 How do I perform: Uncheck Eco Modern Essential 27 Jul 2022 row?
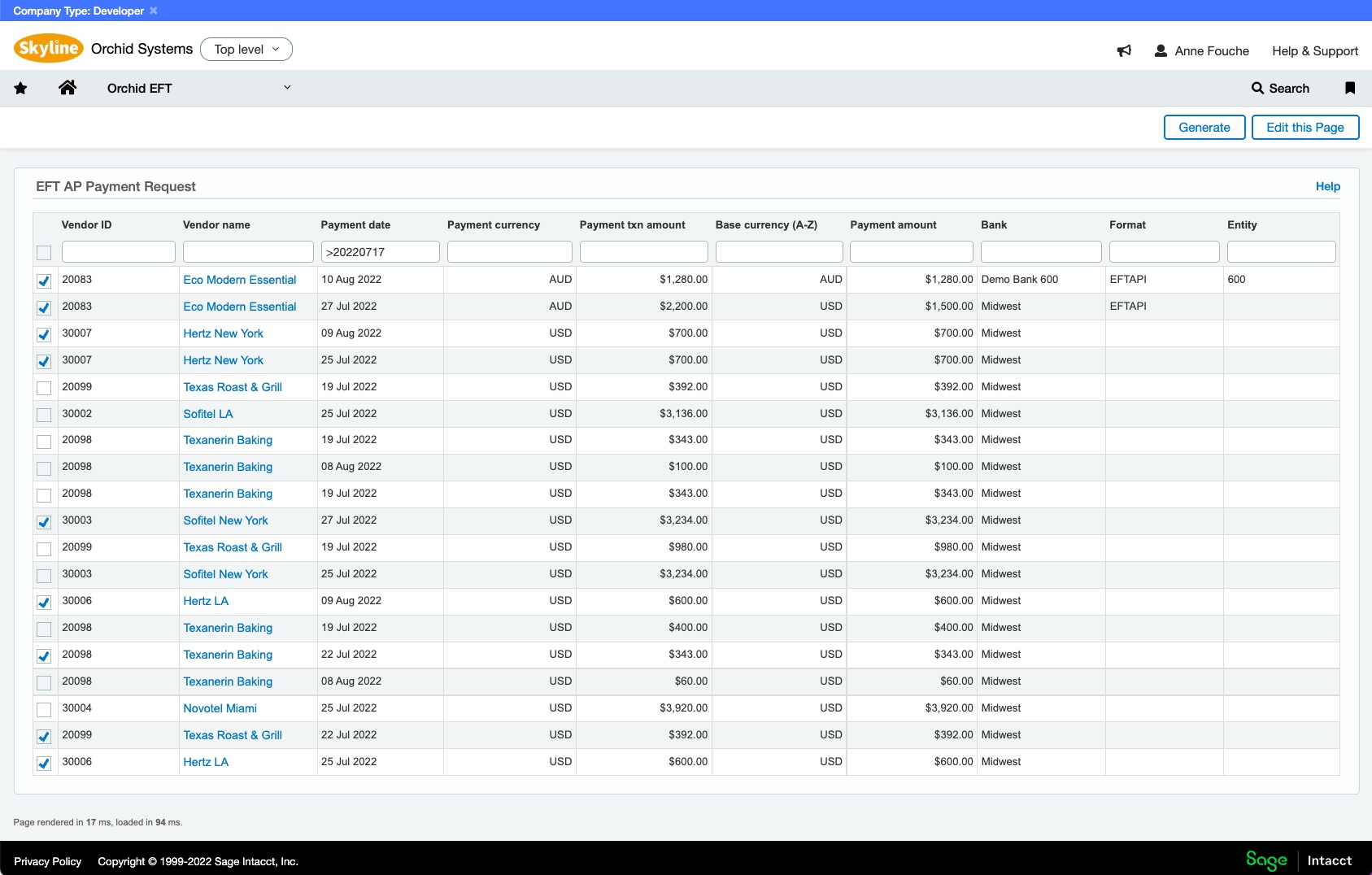(x=44, y=307)
